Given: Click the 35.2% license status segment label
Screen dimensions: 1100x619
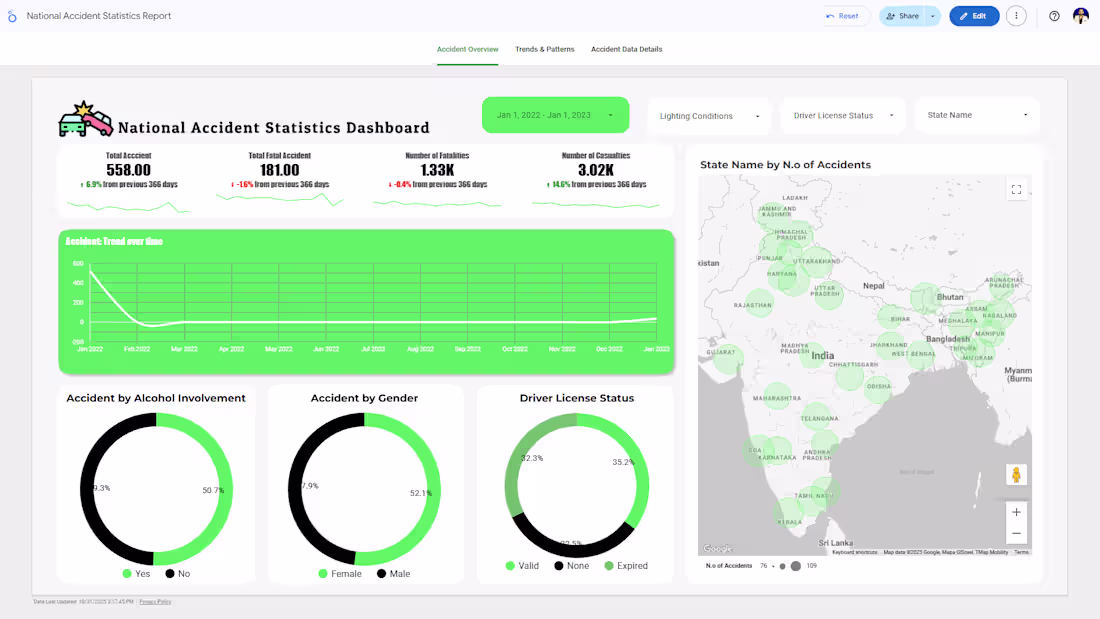Looking at the screenshot, I should point(623,462).
